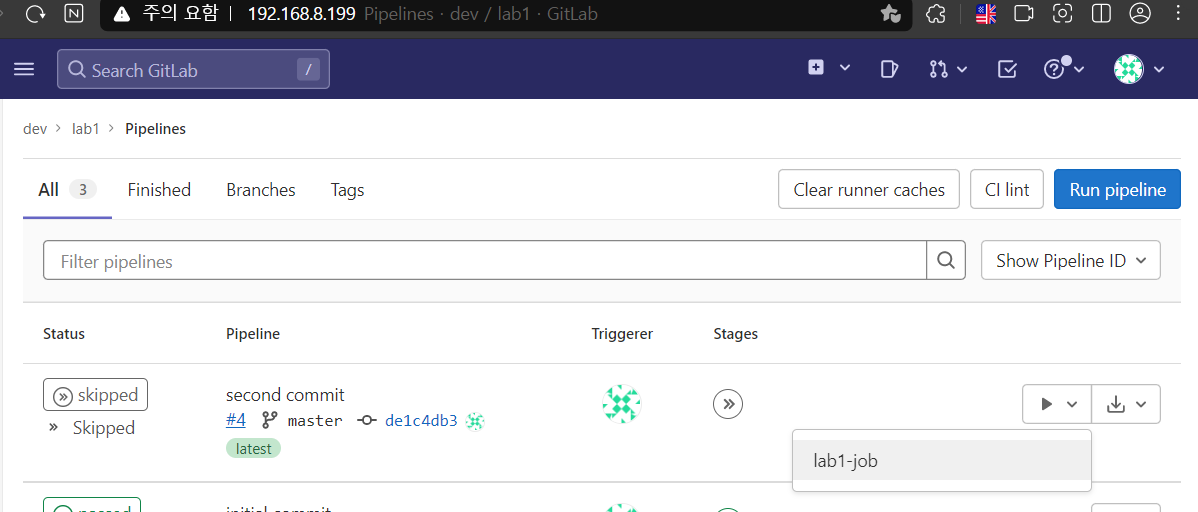
Task: Expand the download artifacts dropdown for pipeline #4
Action: [1126, 403]
